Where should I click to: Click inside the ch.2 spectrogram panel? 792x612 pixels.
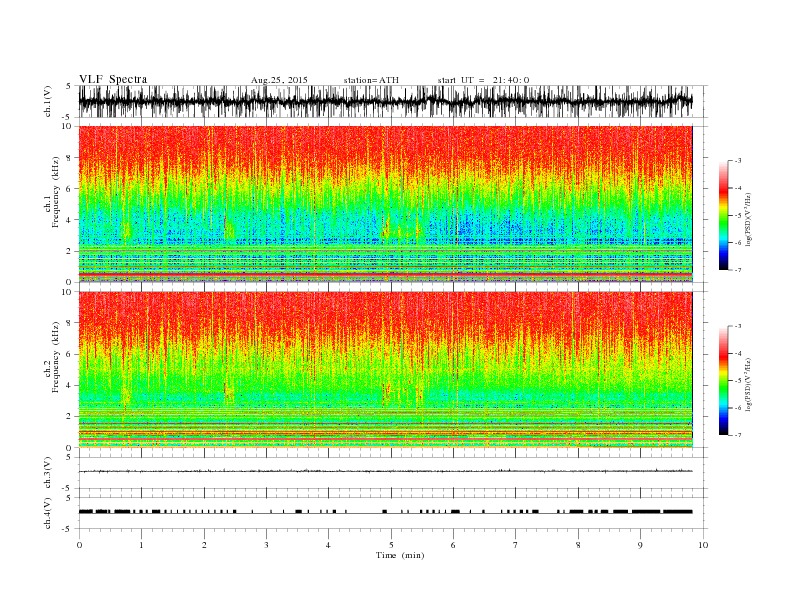coord(385,370)
